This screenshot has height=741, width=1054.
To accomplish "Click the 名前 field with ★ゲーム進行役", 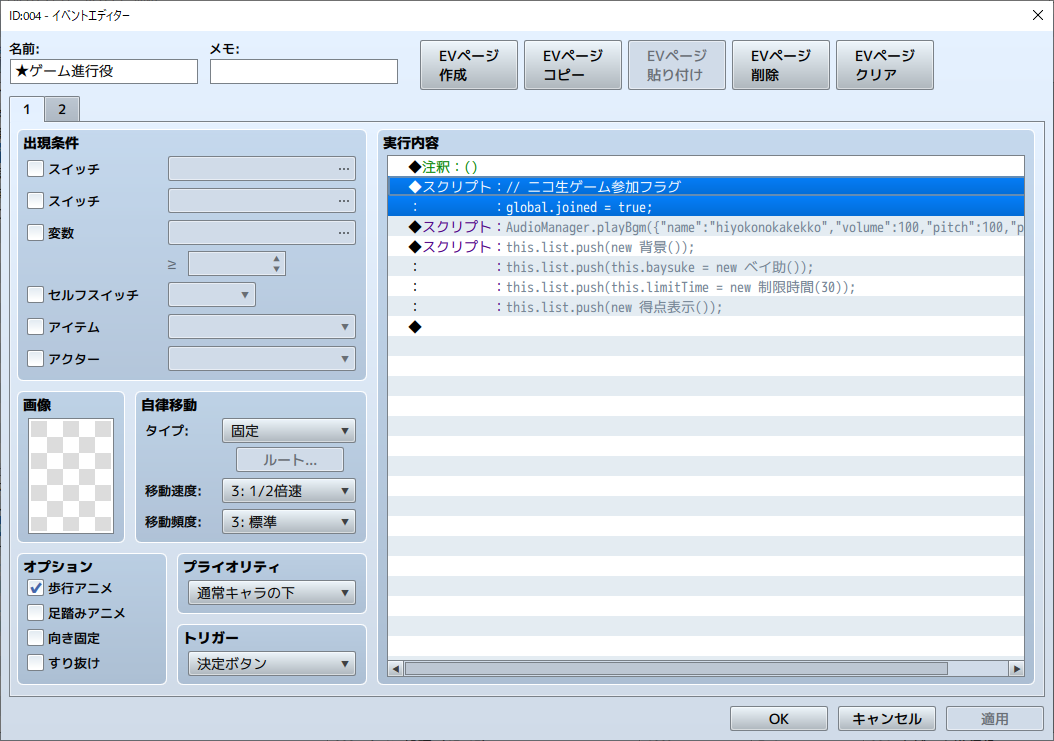I will 104,71.
